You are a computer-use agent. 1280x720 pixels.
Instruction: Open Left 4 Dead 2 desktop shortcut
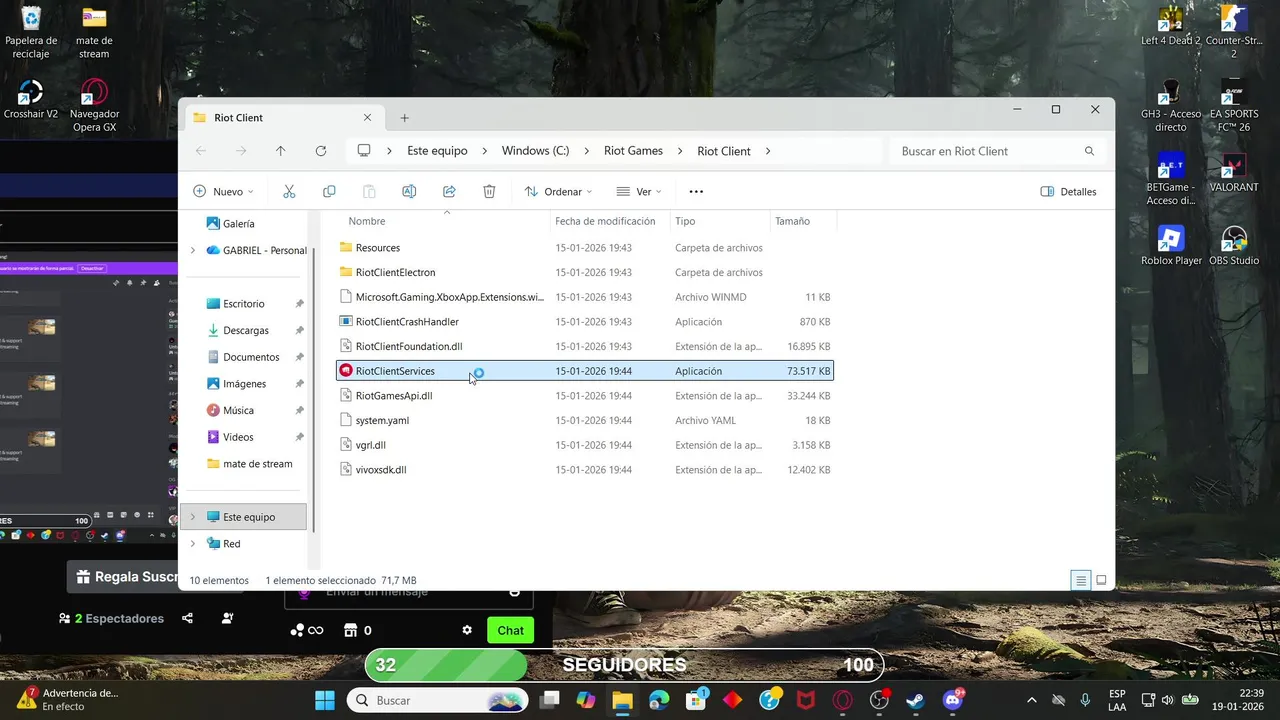click(1171, 26)
